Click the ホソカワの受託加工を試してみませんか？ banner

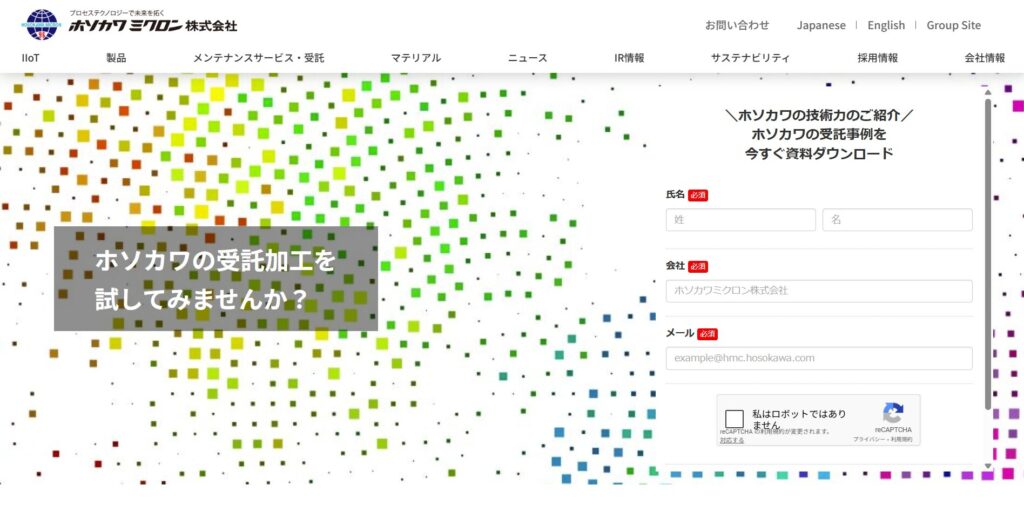[216, 279]
